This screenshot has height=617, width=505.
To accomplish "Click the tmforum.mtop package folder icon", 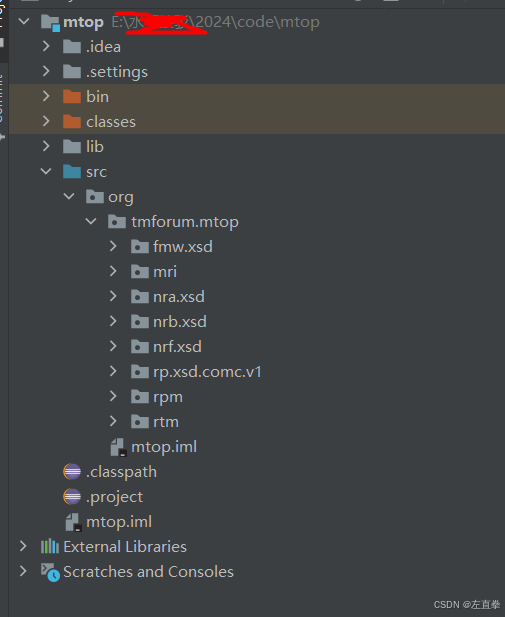I will pyautogui.click(x=117, y=222).
